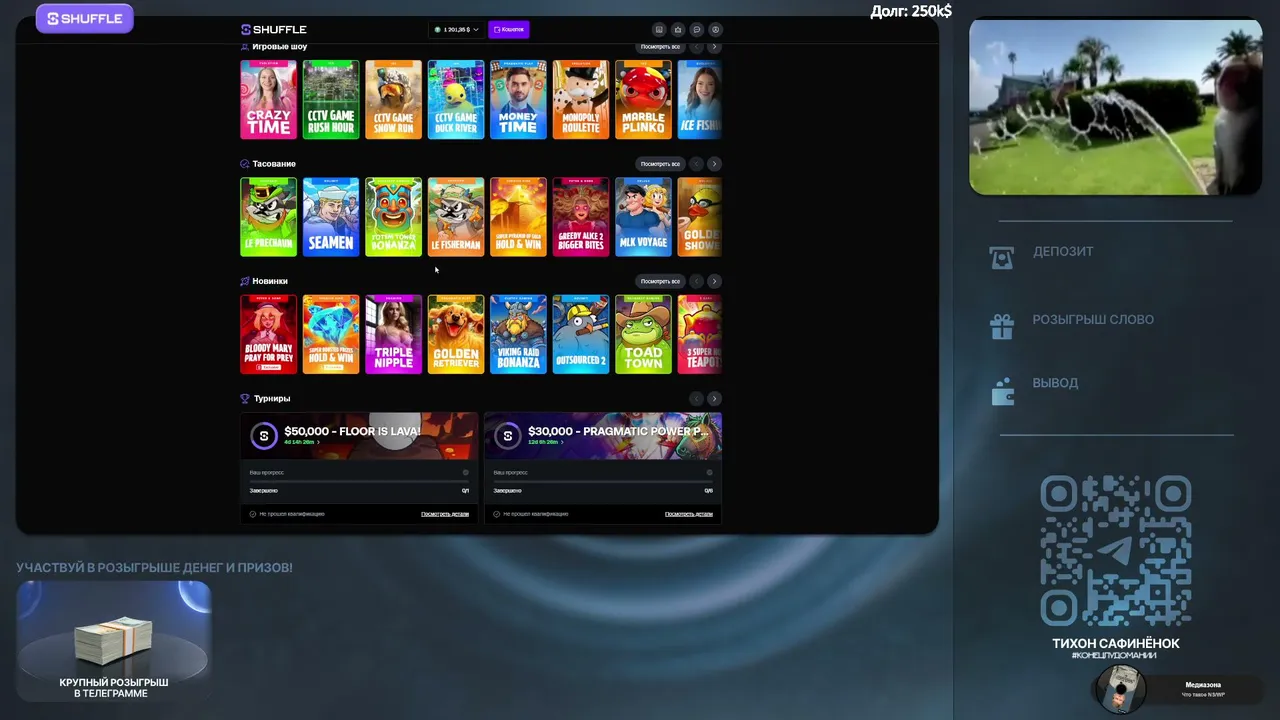The width and height of the screenshot is (1280, 720).
Task: Show next games in Новинки row
Action: [x=714, y=281]
